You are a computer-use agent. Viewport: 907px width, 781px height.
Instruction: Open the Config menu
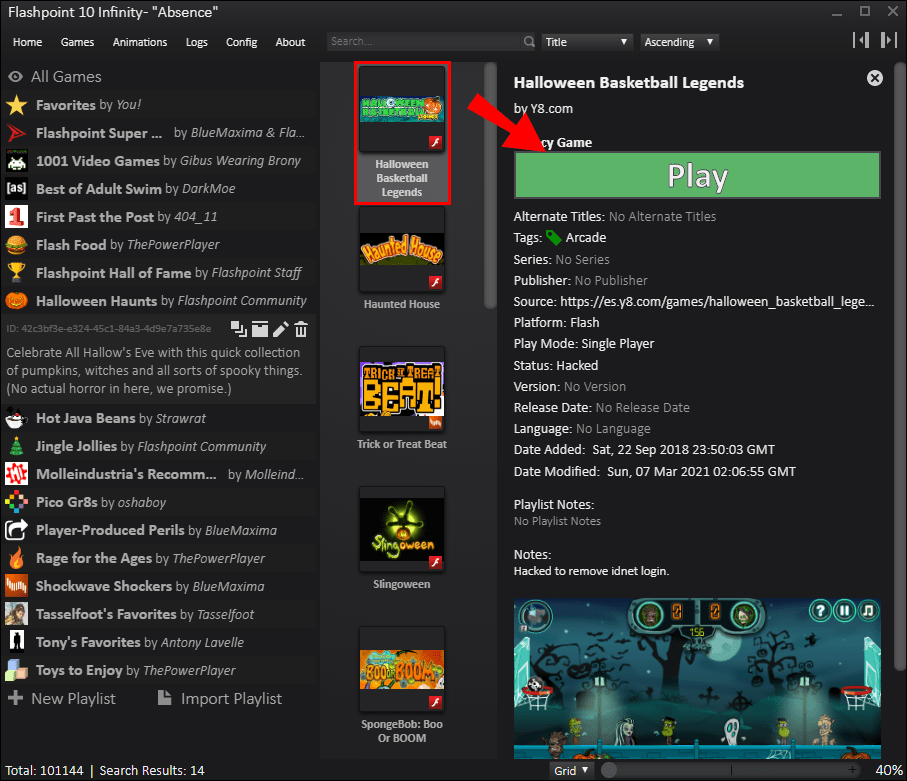click(241, 42)
